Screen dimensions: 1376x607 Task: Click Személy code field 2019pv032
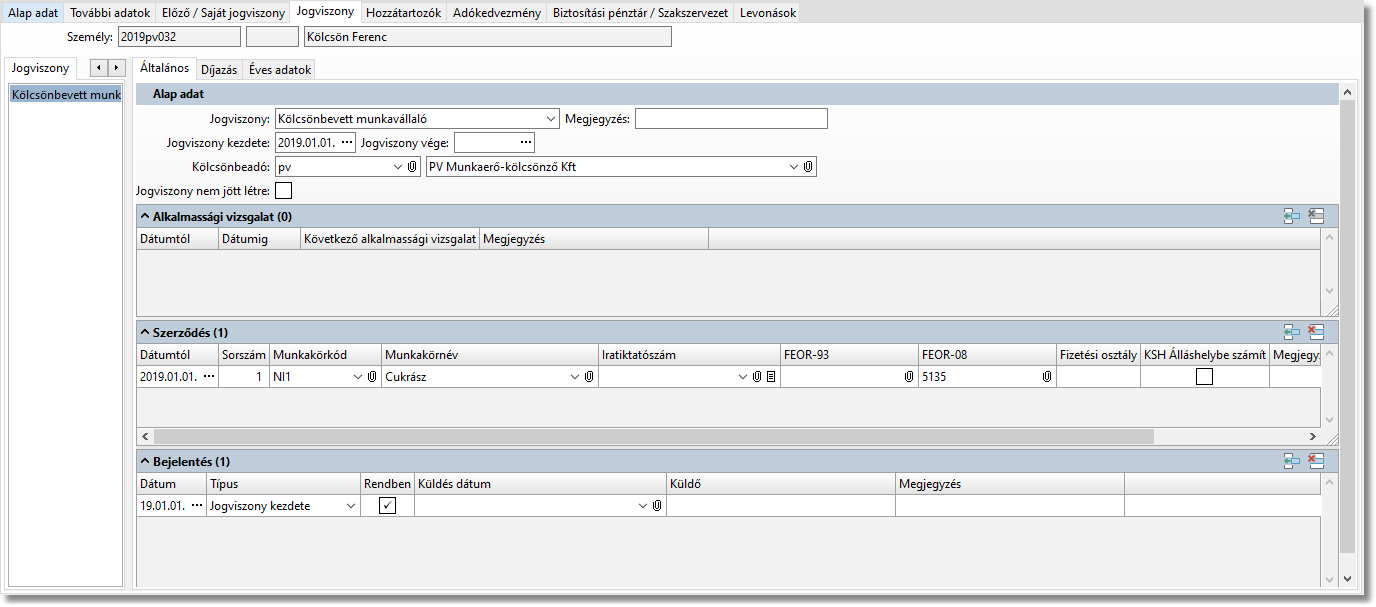coord(179,37)
